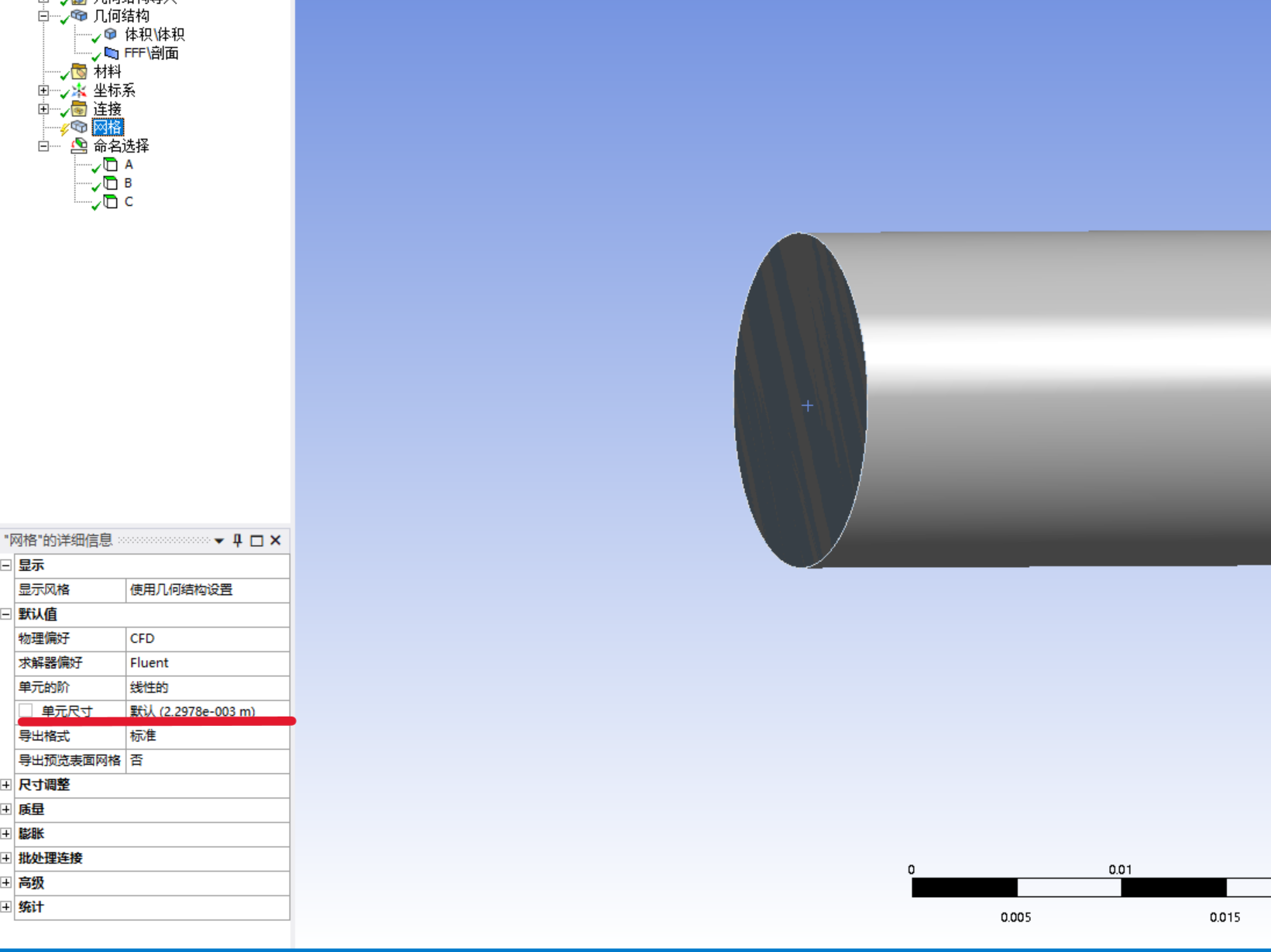Expand the 质量 section
Screen dimensions: 1271x952
tap(6, 809)
